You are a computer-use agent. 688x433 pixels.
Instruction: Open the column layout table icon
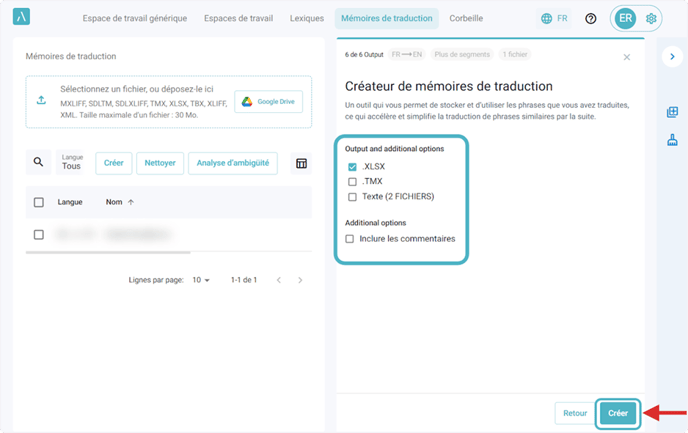301,163
